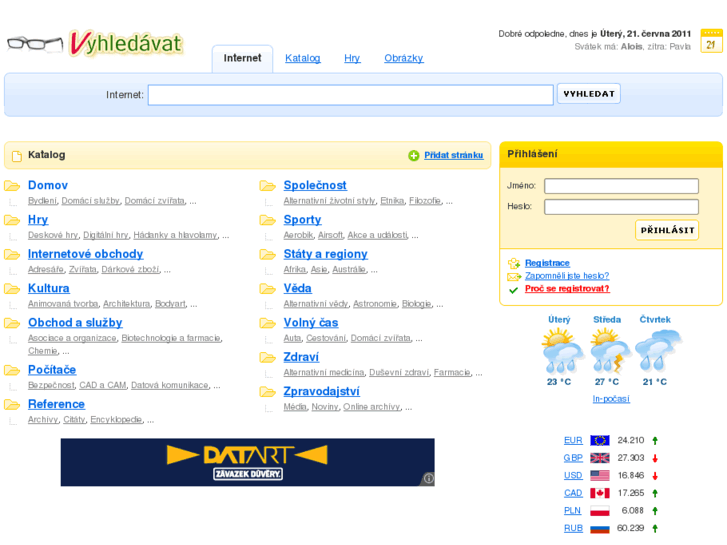
Task: Open the Hry catalog category heading
Action: click(38, 220)
